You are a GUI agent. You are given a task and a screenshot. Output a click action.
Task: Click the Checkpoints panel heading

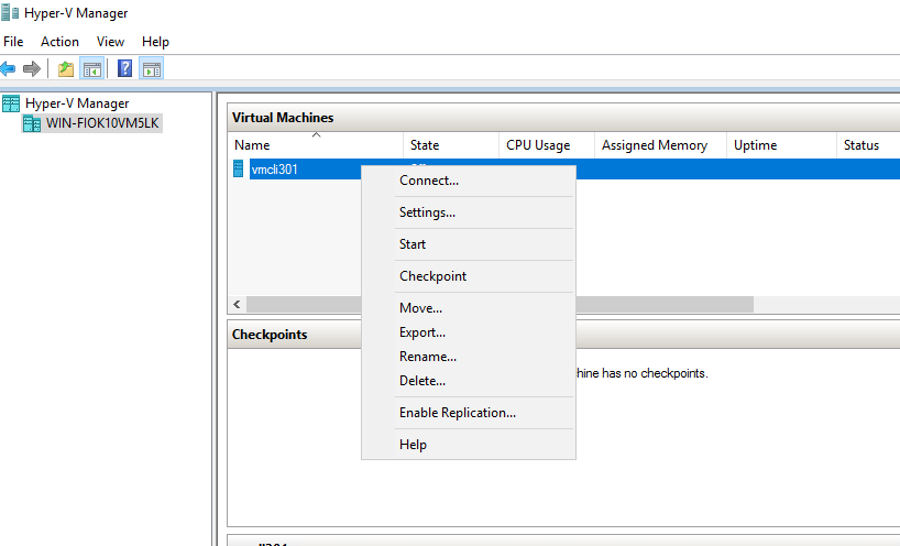point(269,334)
